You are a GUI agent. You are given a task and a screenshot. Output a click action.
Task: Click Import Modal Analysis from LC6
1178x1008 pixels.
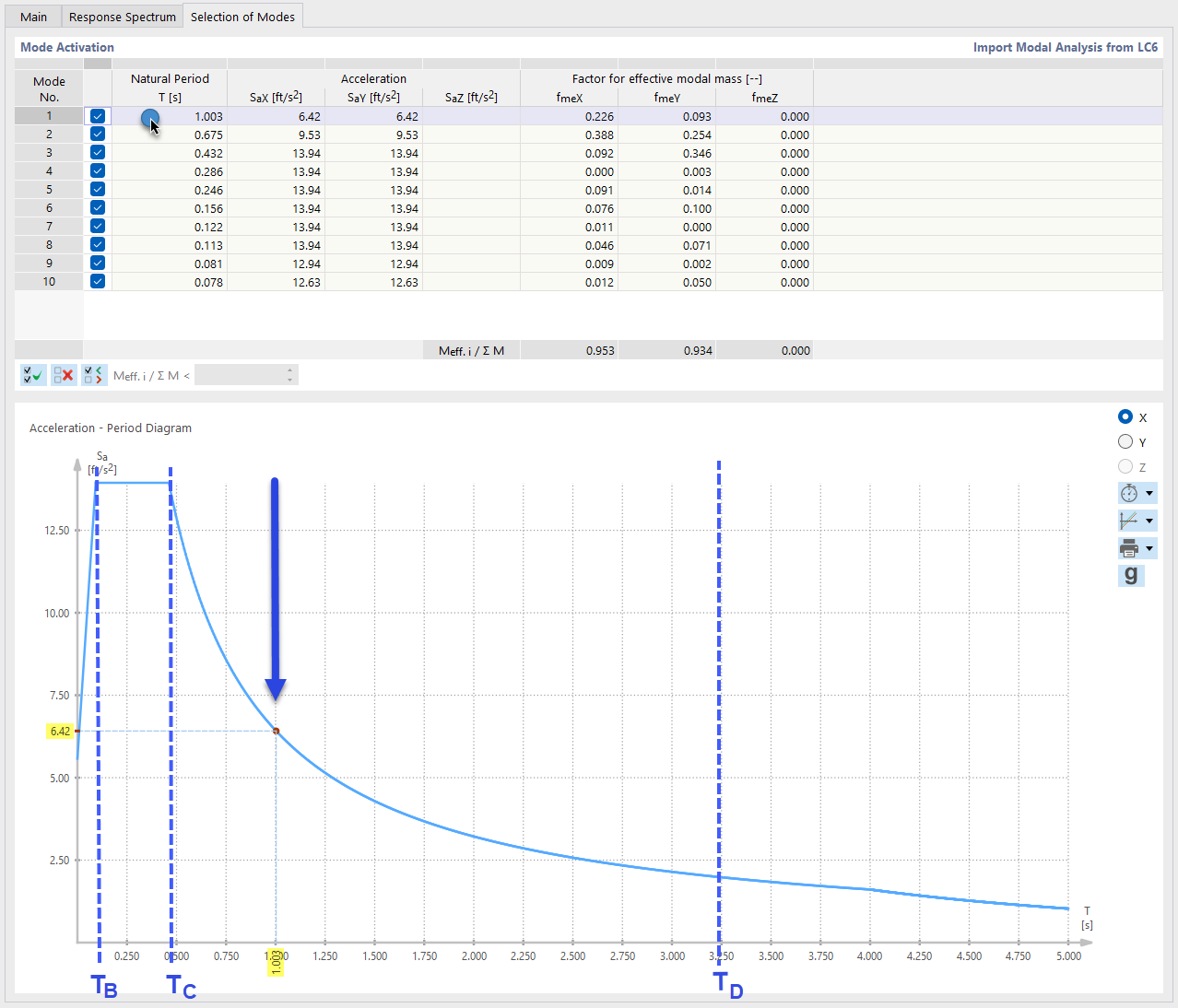[x=1065, y=47]
